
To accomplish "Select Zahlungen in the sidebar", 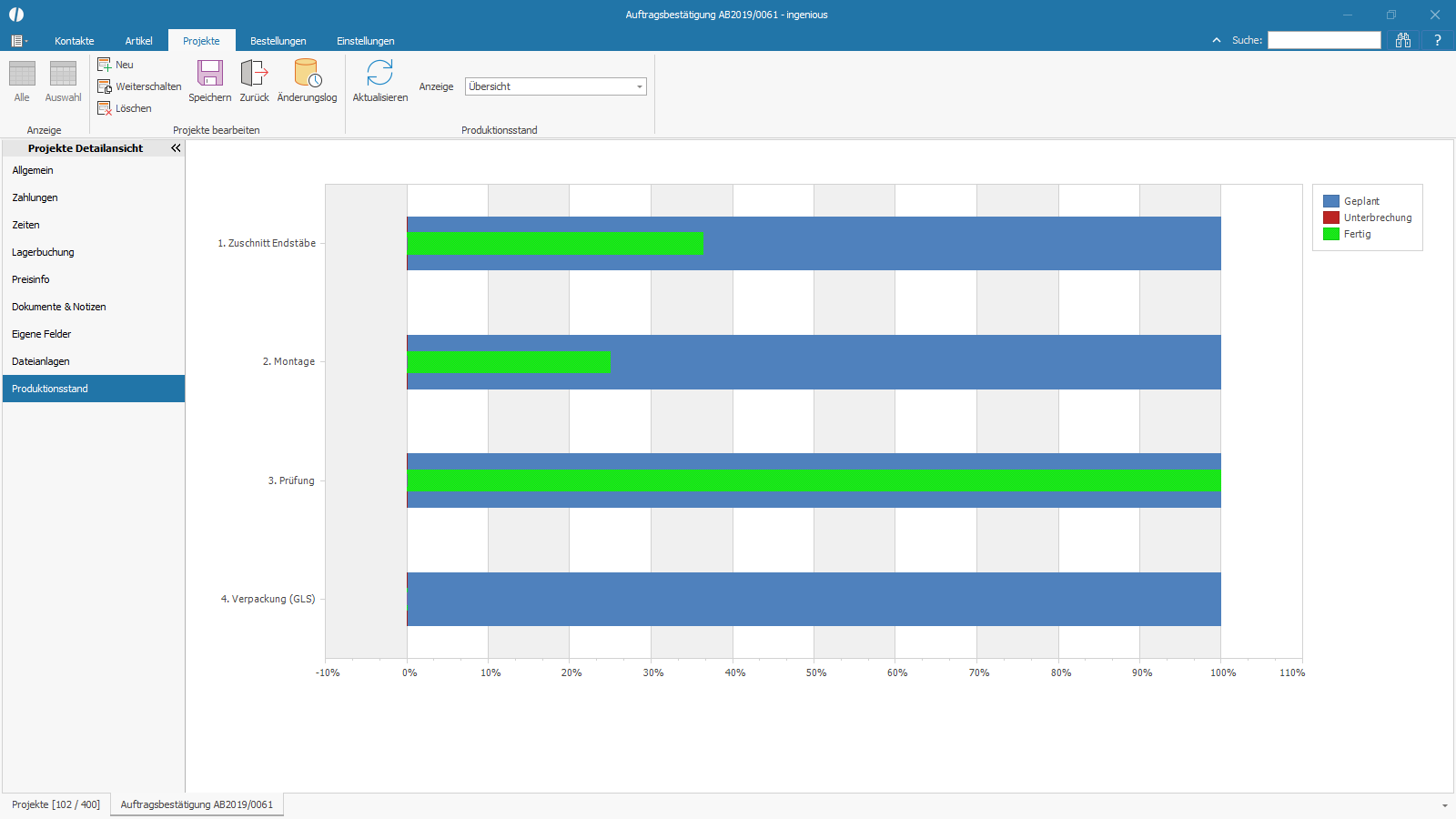I will pos(35,197).
